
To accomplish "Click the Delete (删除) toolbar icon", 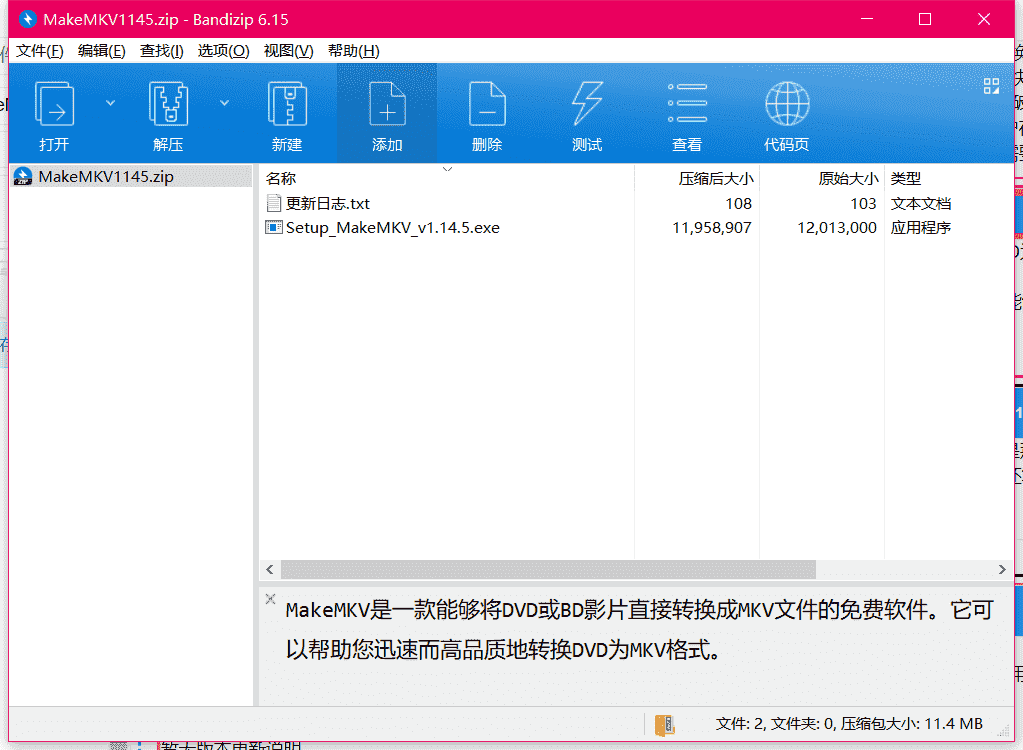I will pos(487,103).
